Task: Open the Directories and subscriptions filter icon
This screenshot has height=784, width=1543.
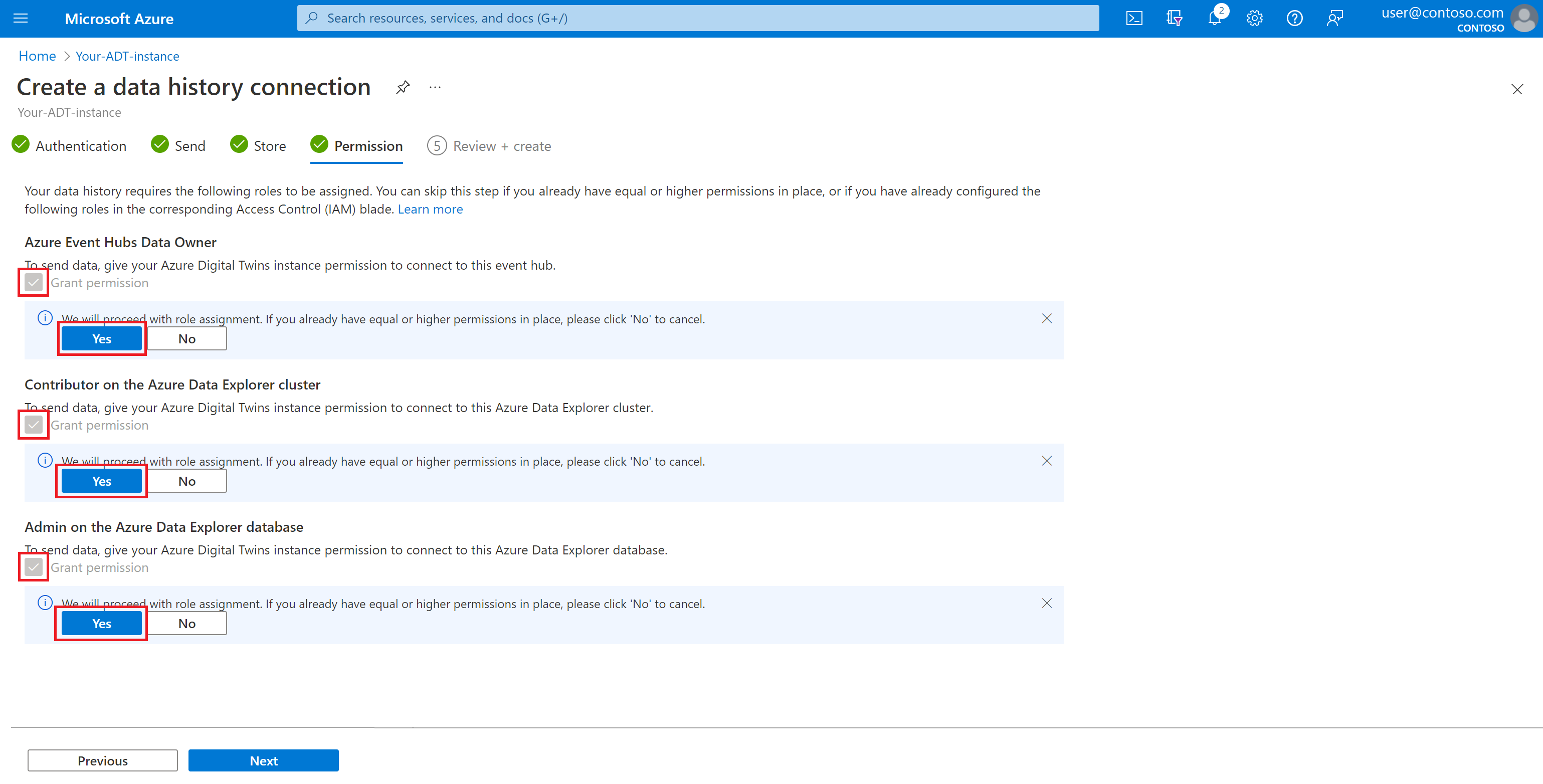Action: click(x=1174, y=19)
